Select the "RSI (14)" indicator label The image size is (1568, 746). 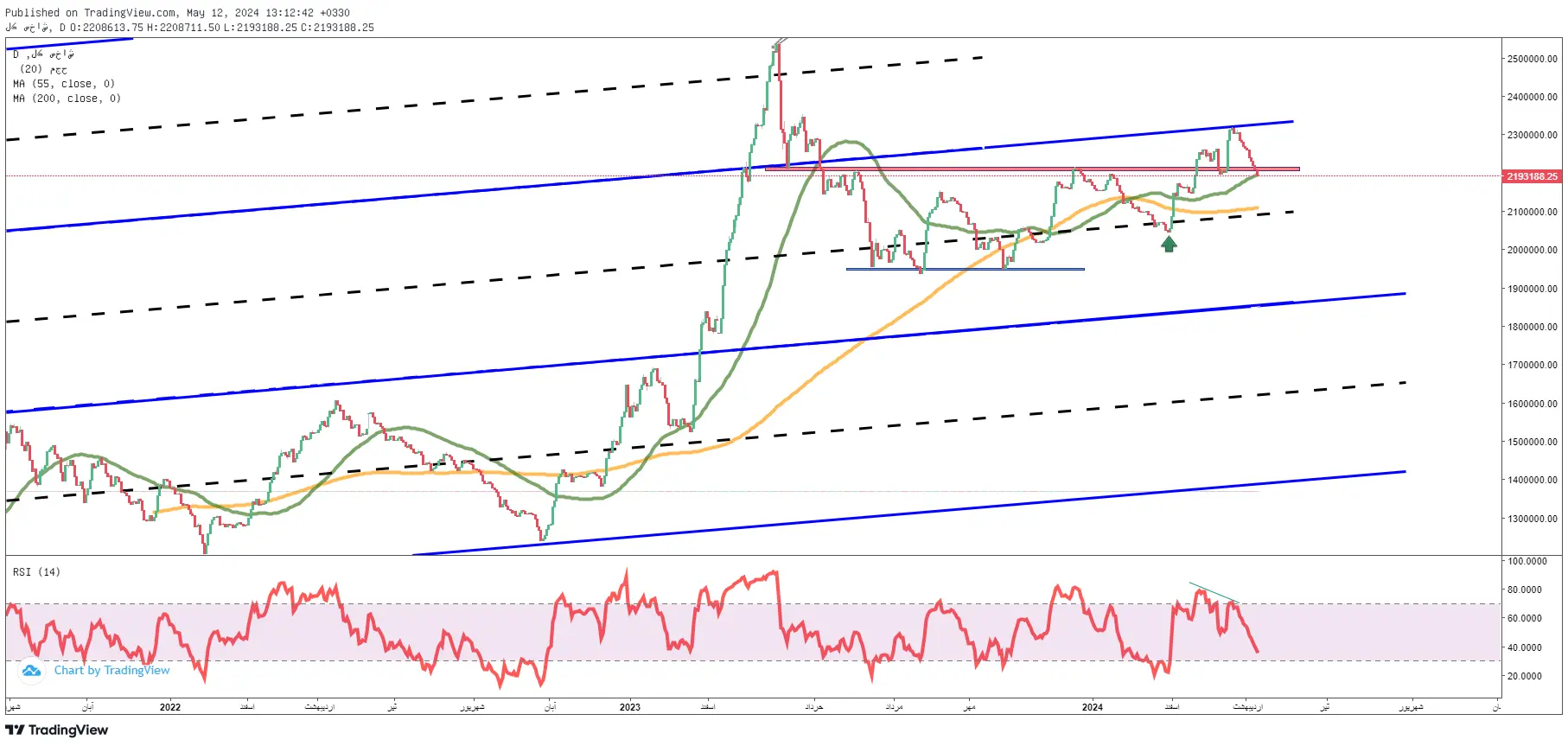pyautogui.click(x=36, y=572)
